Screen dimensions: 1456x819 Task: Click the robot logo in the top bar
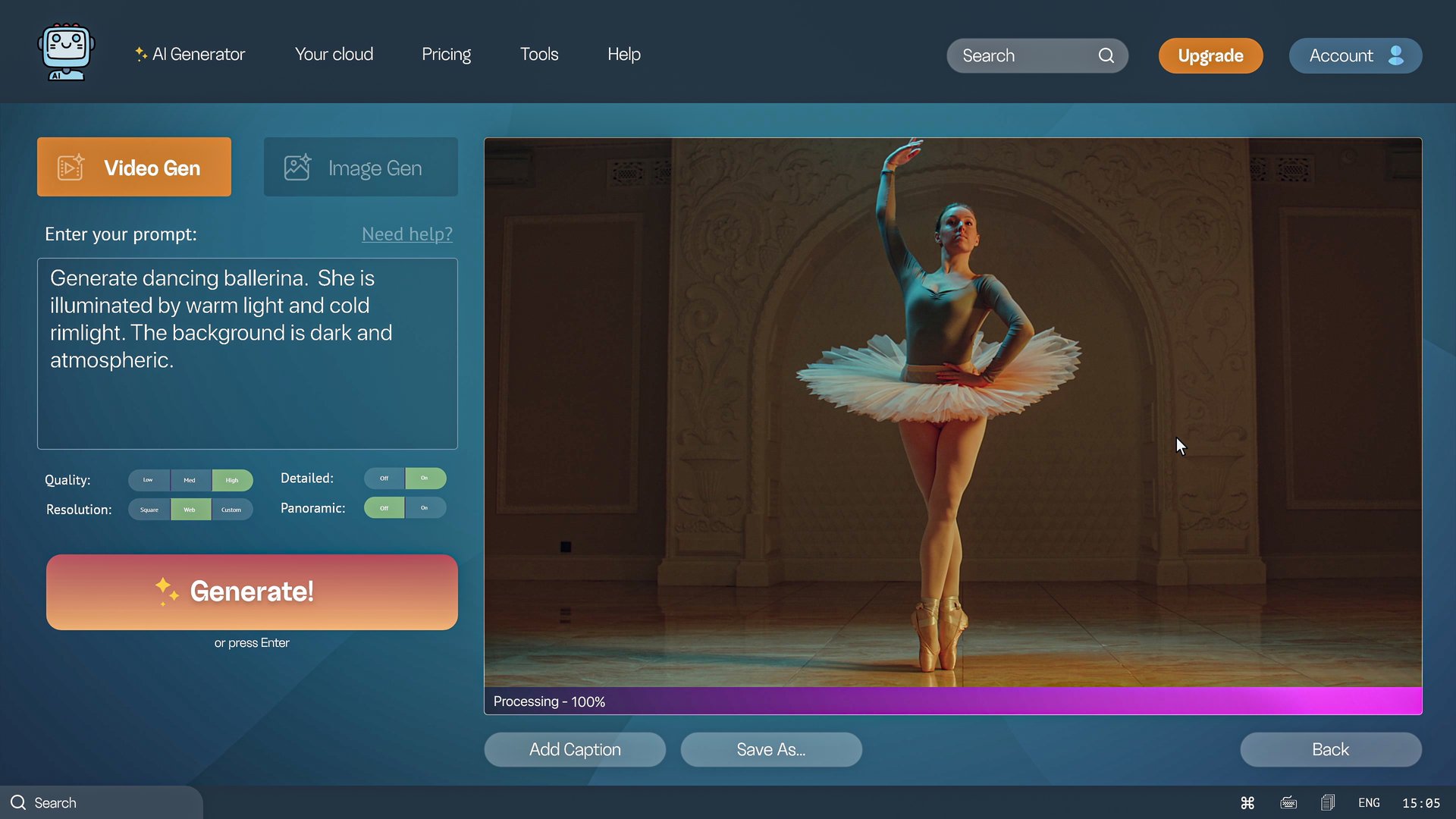pyautogui.click(x=66, y=52)
